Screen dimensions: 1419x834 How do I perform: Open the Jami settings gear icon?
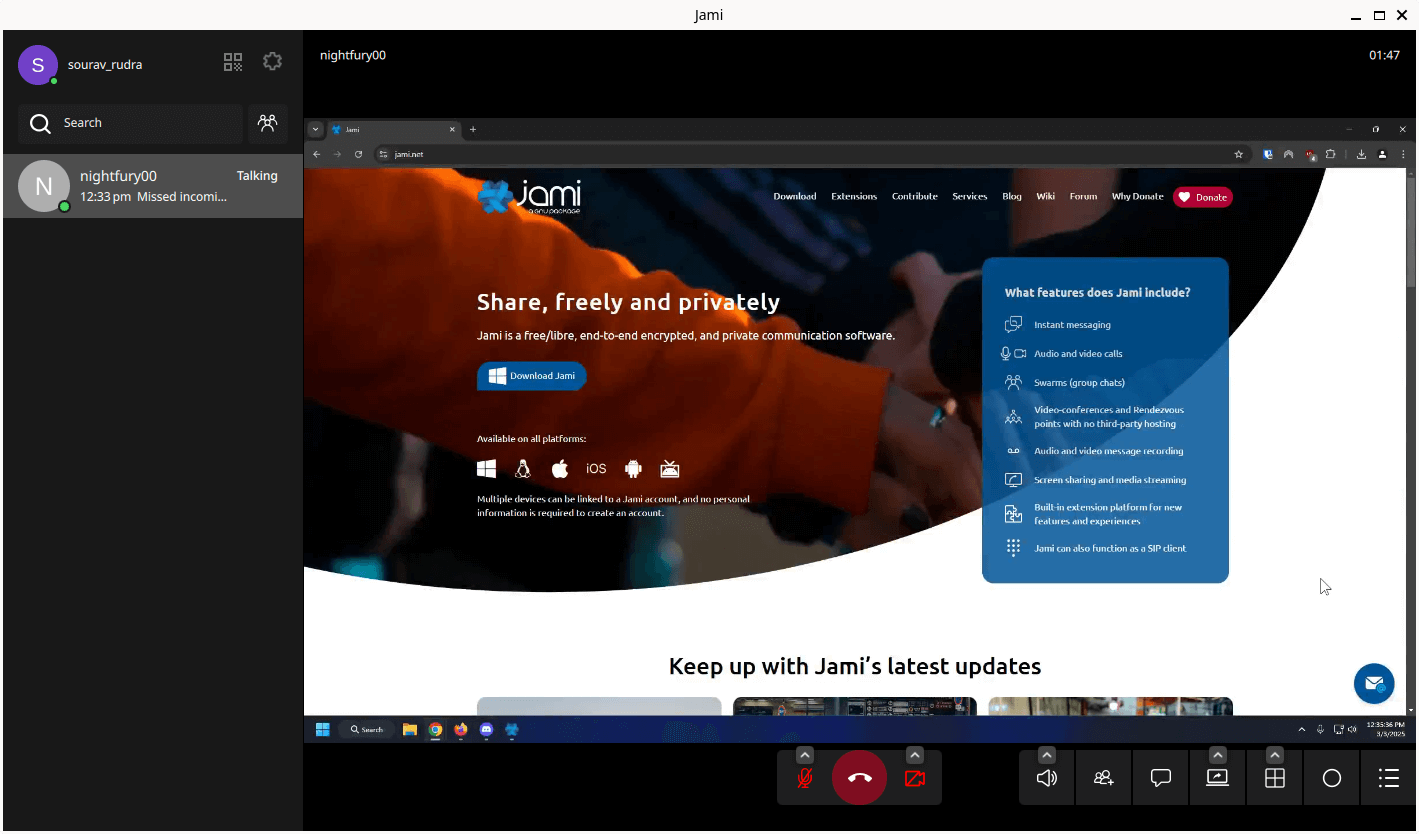272,61
